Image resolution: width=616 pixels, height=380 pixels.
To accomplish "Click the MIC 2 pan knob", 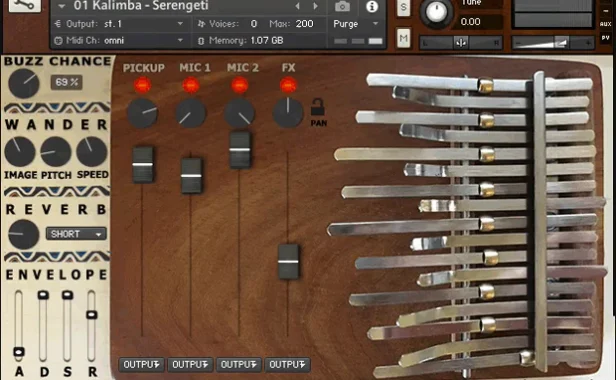I will (239, 114).
